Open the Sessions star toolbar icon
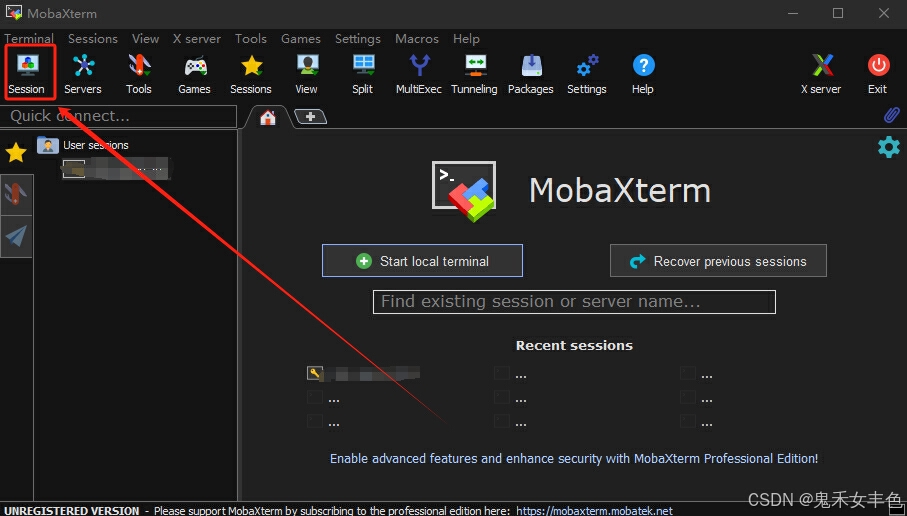 (250, 74)
